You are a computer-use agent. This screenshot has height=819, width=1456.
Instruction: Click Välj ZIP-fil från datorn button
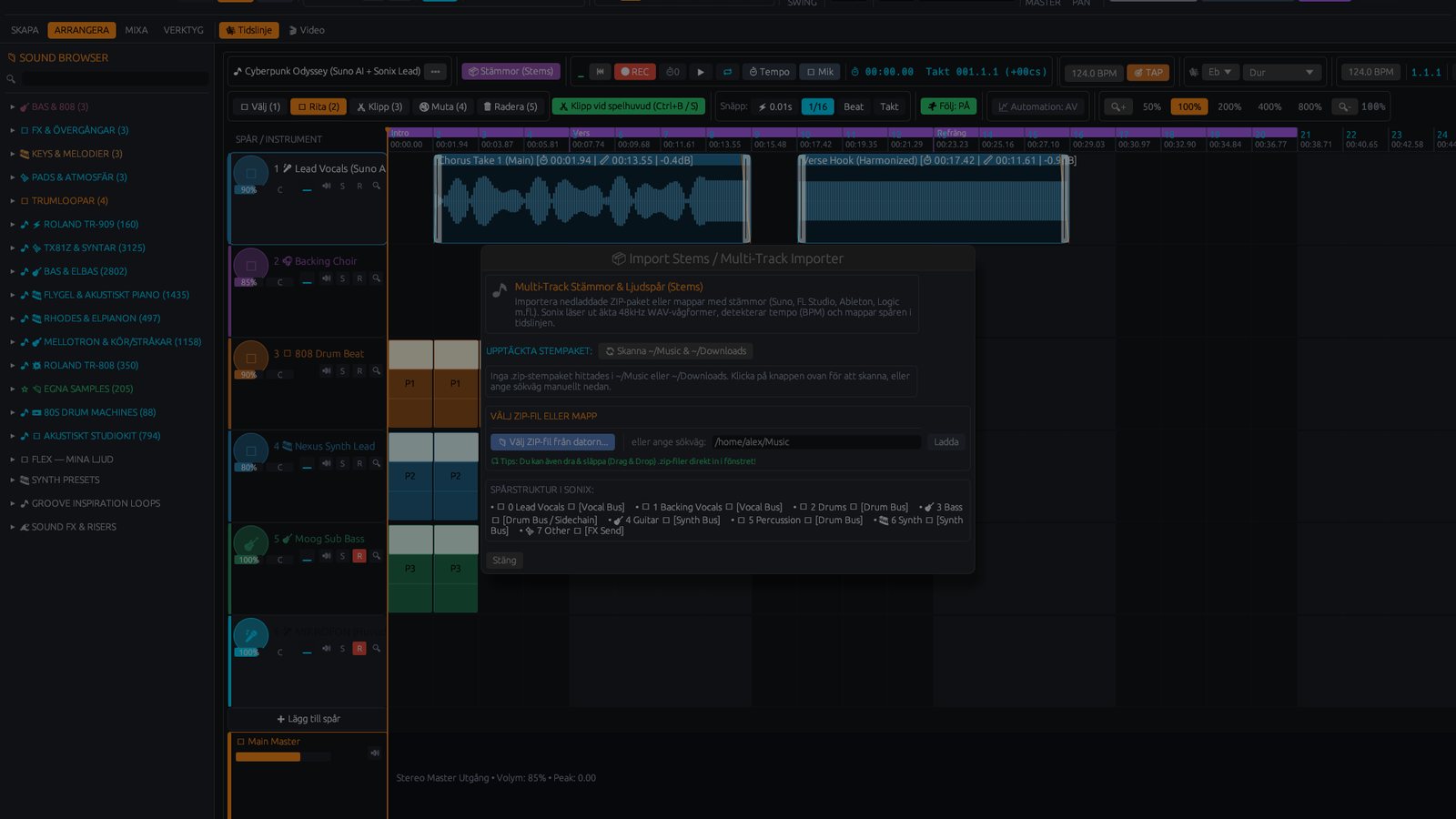coord(552,442)
